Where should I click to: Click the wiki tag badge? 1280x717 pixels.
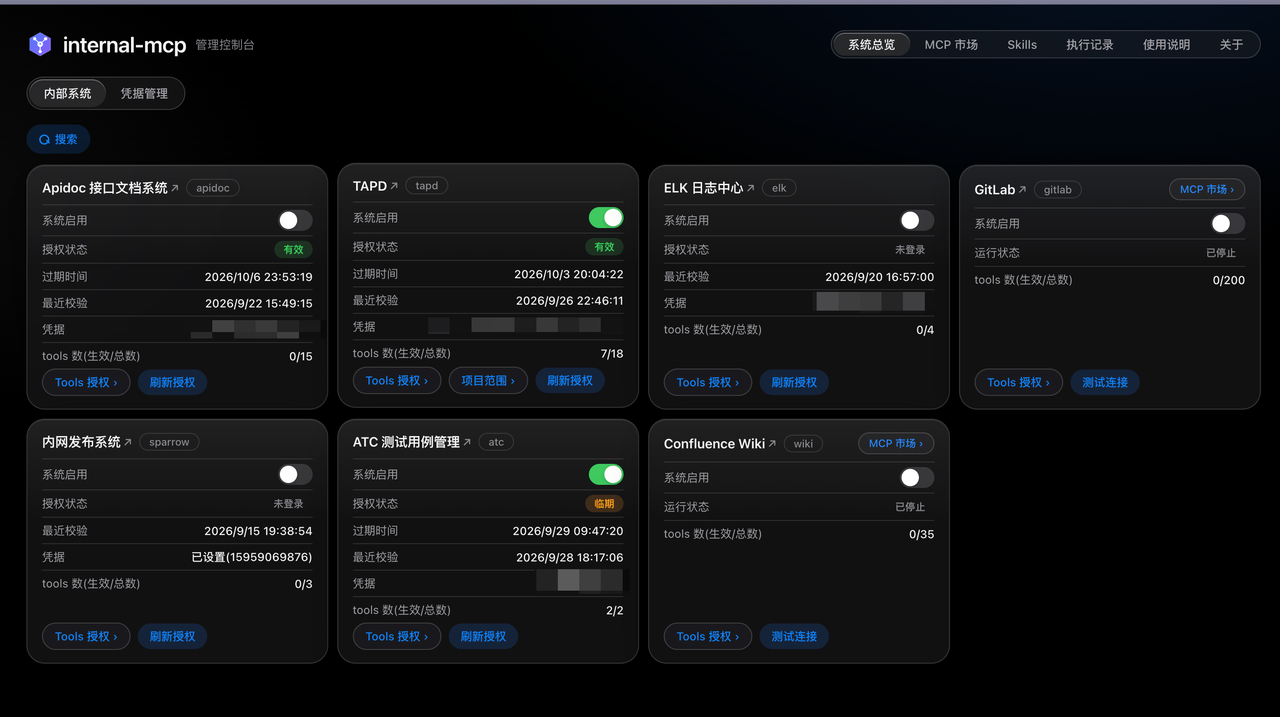[x=803, y=444]
